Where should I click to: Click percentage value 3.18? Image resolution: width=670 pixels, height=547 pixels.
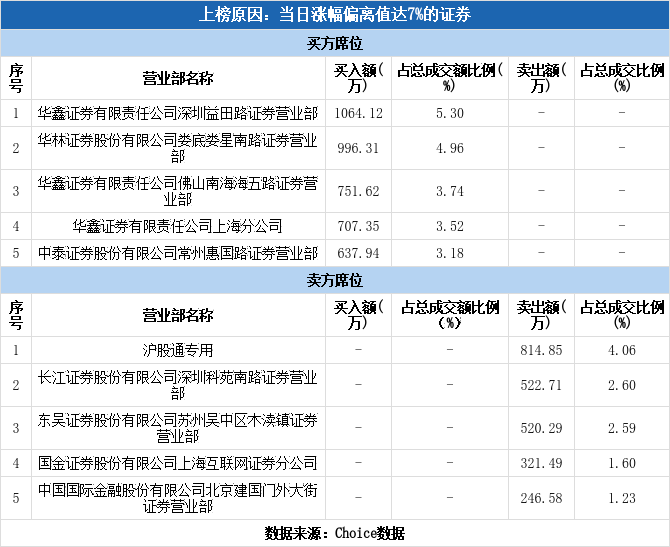[x=450, y=253]
